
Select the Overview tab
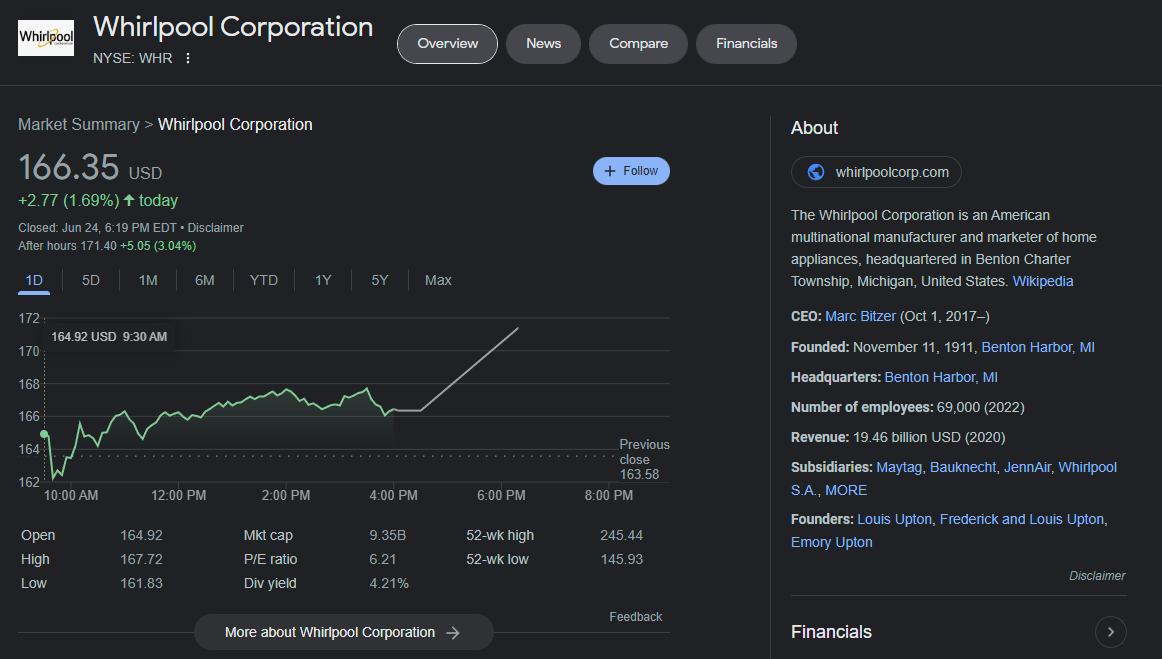coord(448,44)
